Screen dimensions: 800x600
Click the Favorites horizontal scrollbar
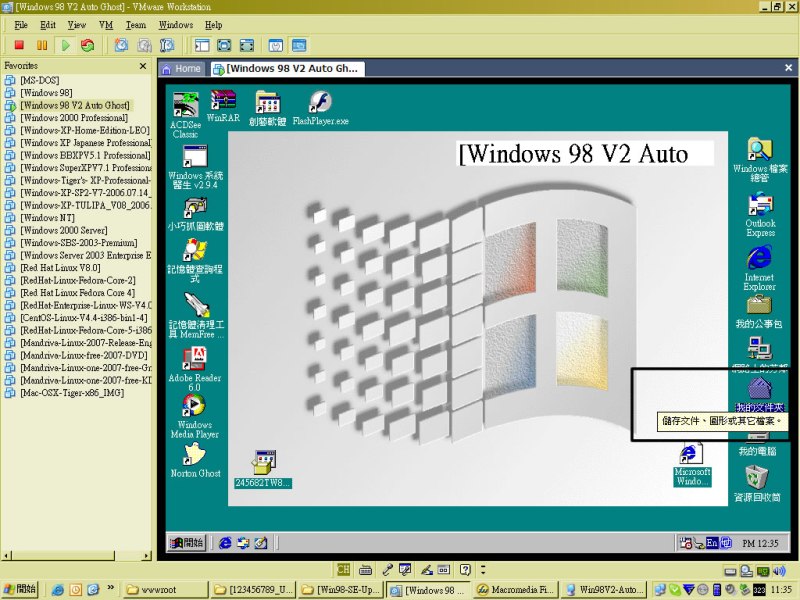[77, 555]
